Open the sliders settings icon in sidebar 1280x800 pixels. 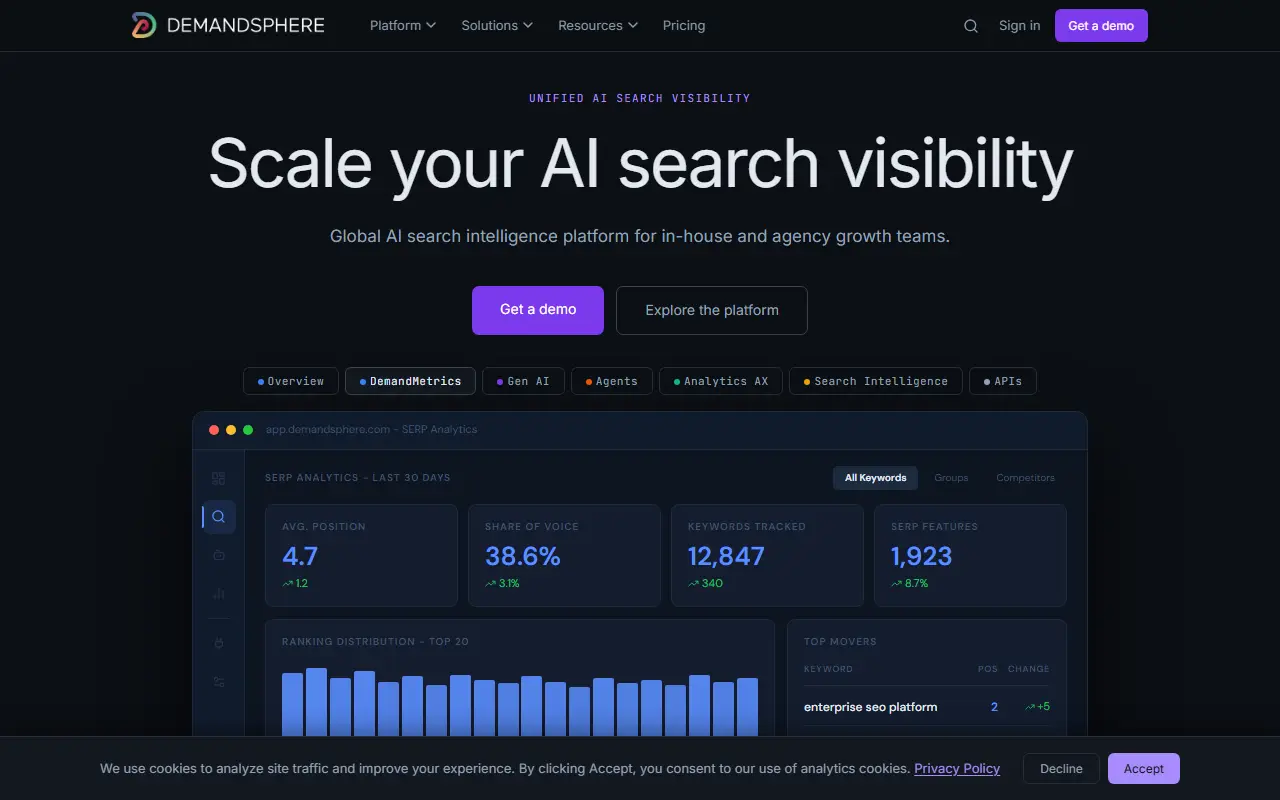click(x=219, y=682)
